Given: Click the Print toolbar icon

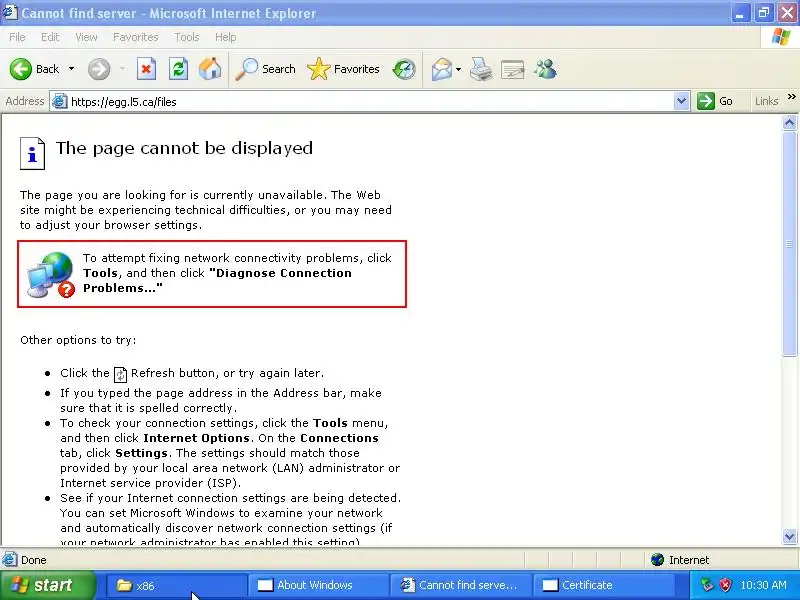Looking at the screenshot, I should (x=481, y=69).
